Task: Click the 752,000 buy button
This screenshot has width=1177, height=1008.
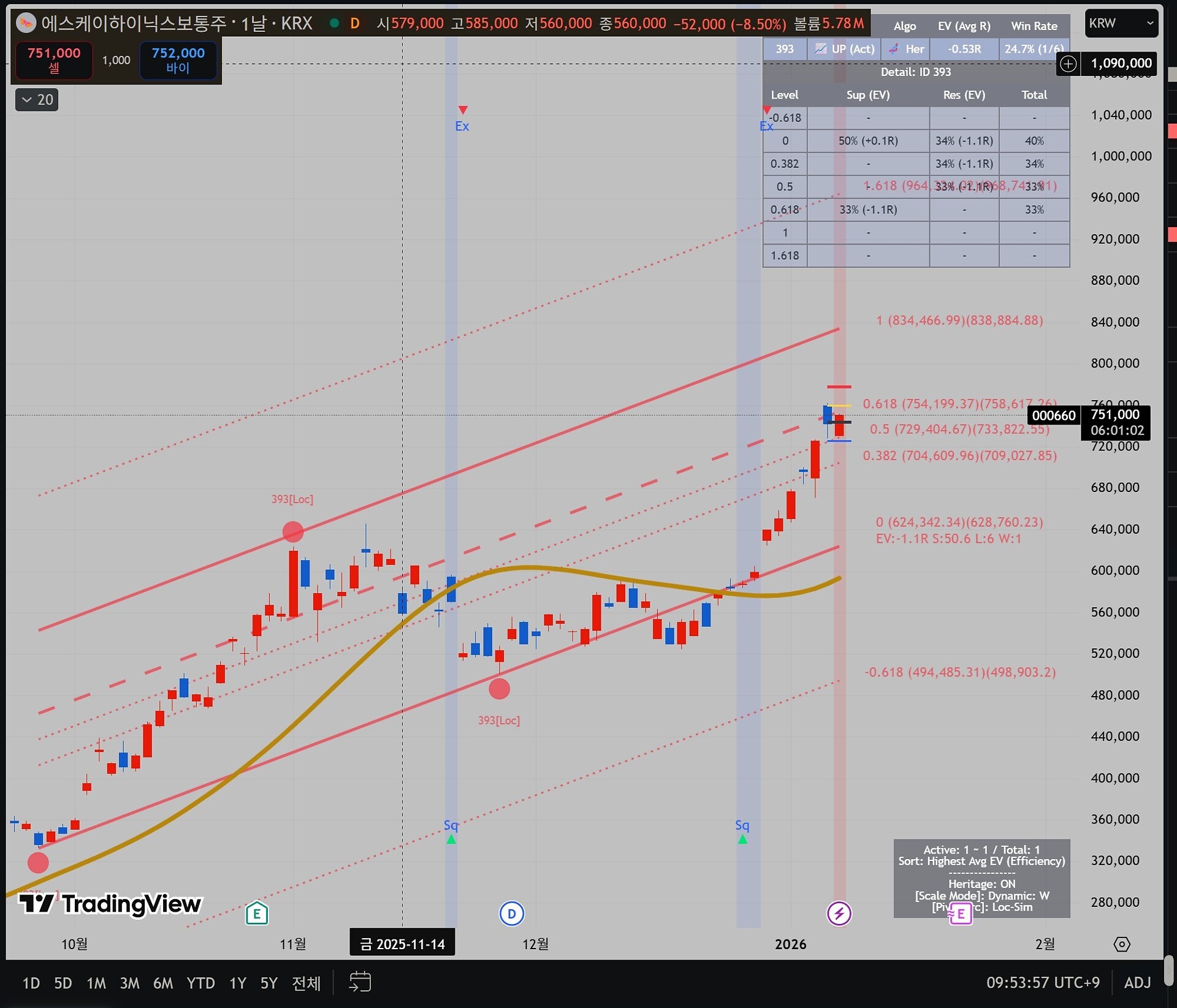Action: click(x=178, y=60)
